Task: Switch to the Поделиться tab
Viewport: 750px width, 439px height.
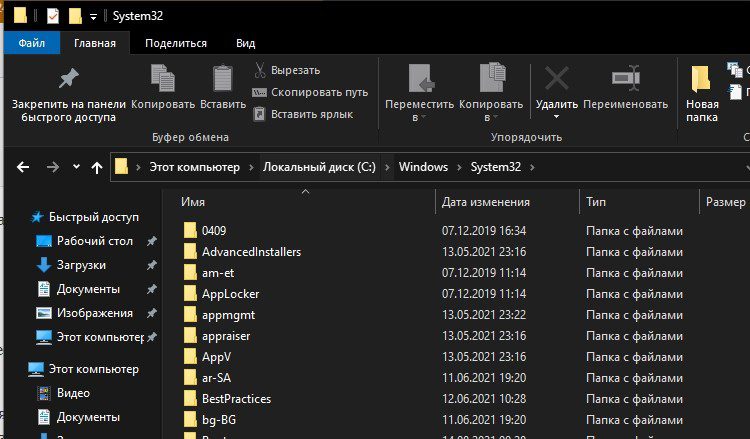Action: point(176,43)
